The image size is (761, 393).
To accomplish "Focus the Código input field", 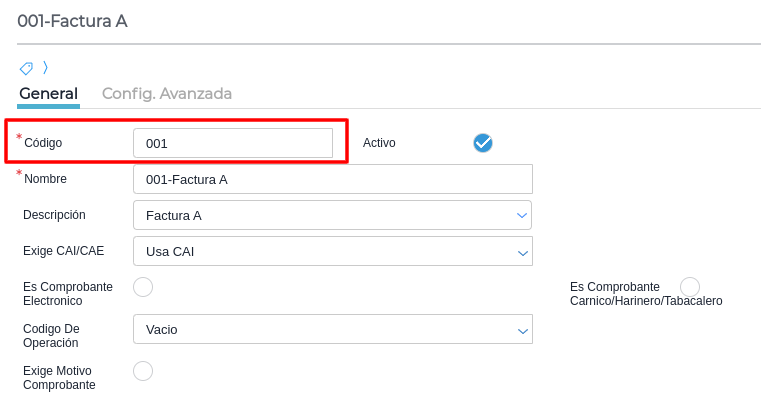I will [233, 143].
